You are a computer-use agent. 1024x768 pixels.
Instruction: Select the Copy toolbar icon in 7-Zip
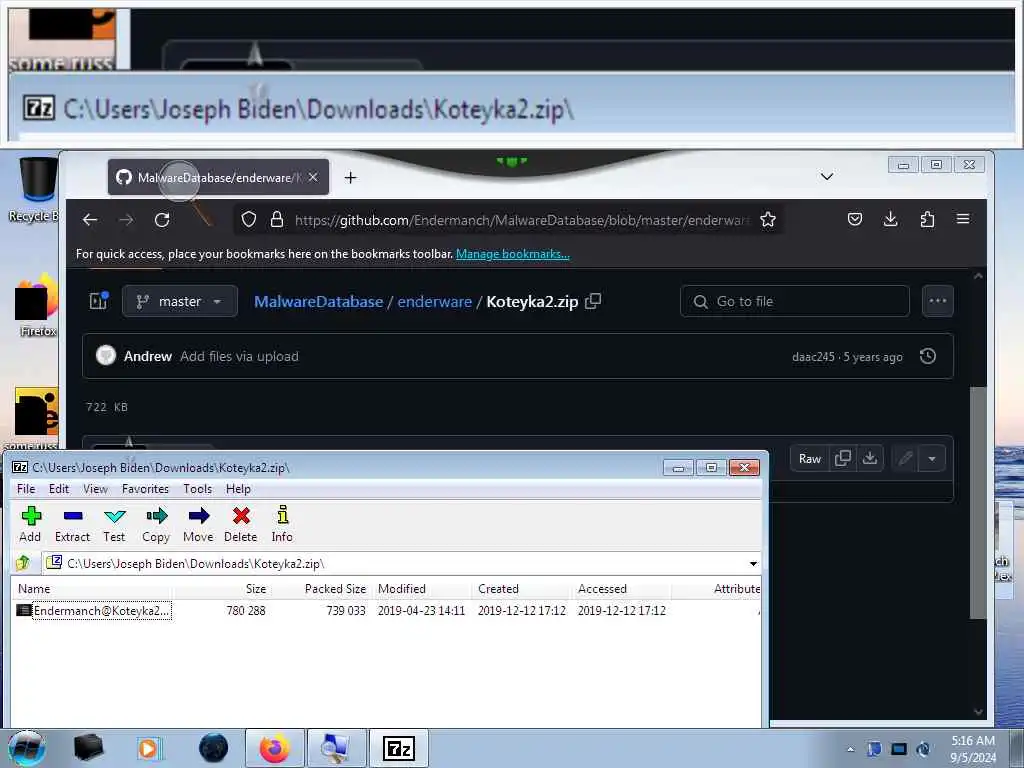[x=156, y=524]
